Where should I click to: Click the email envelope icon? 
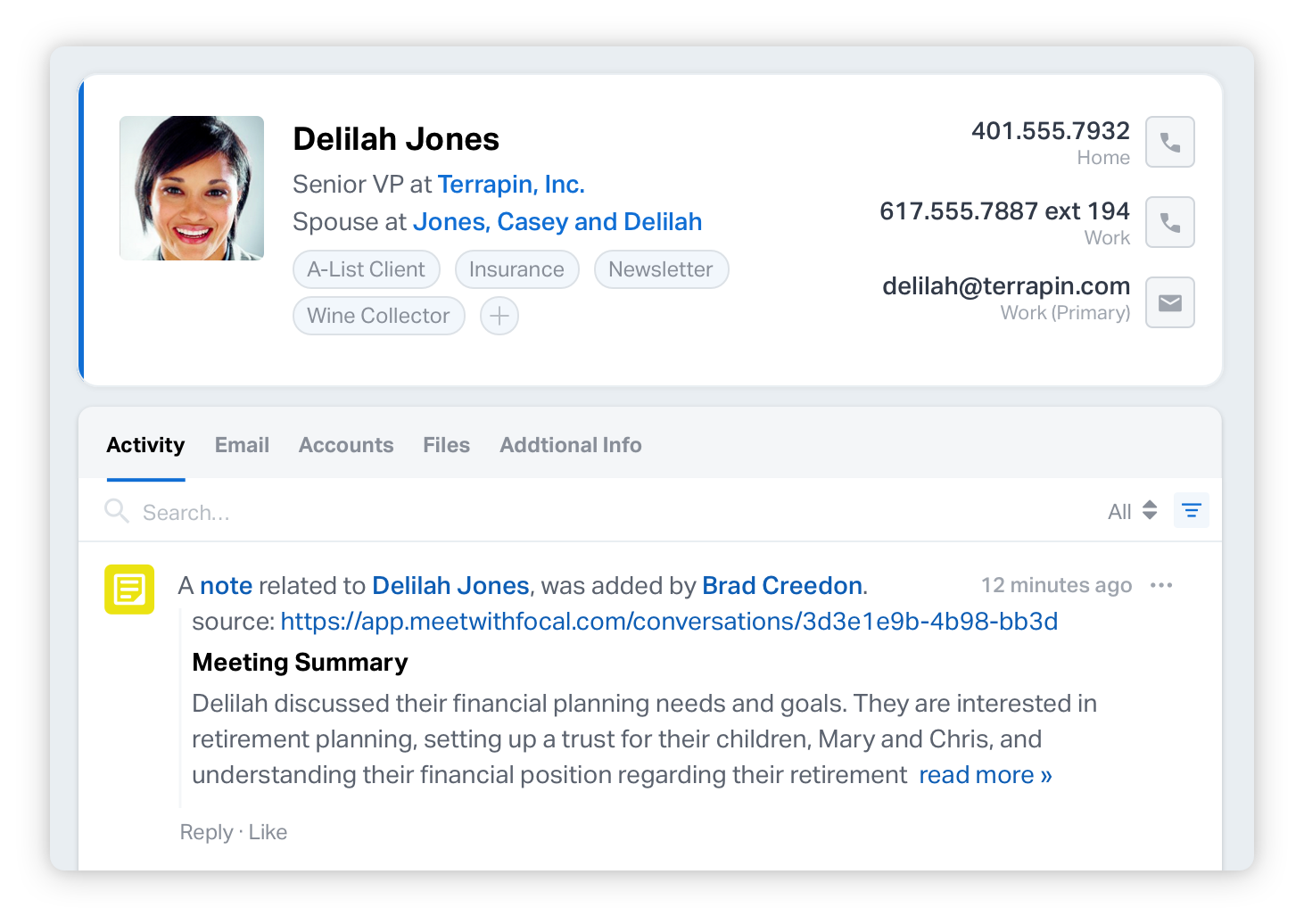tap(1169, 302)
